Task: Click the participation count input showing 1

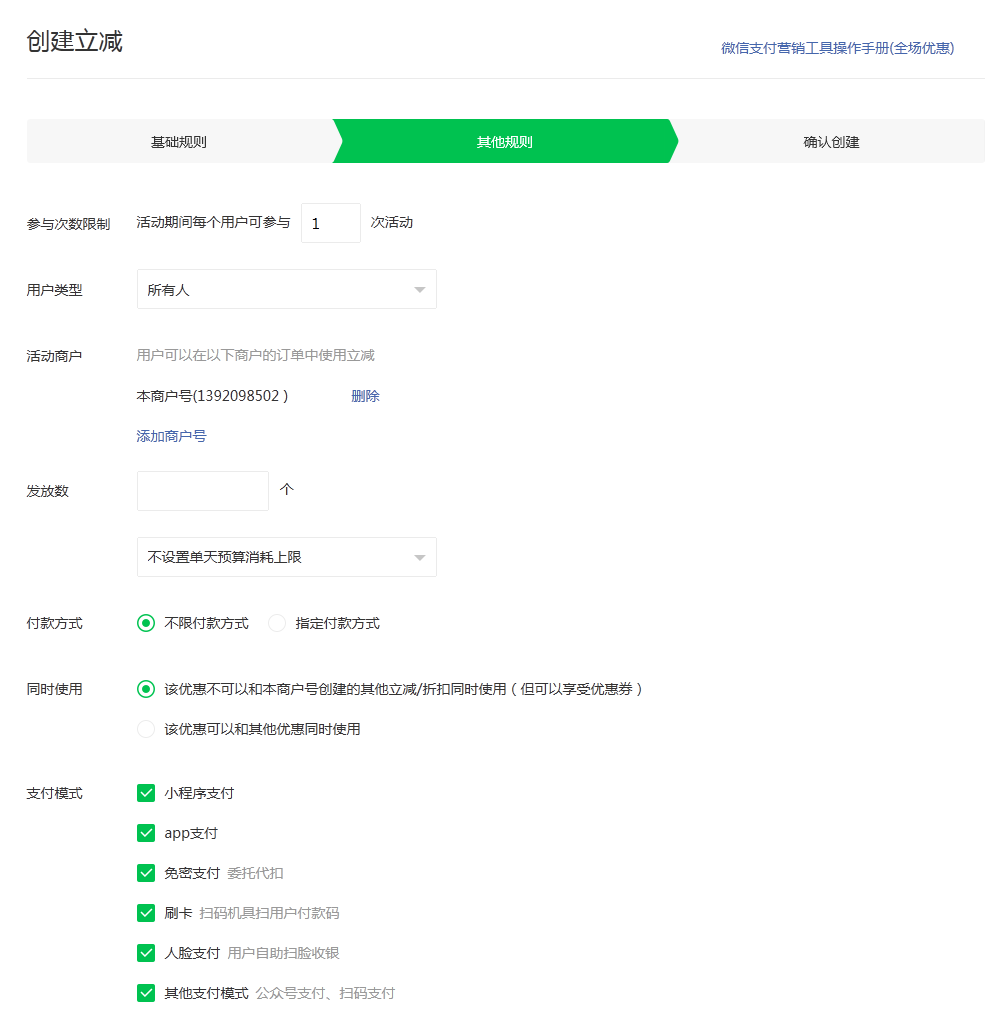Action: (x=331, y=223)
